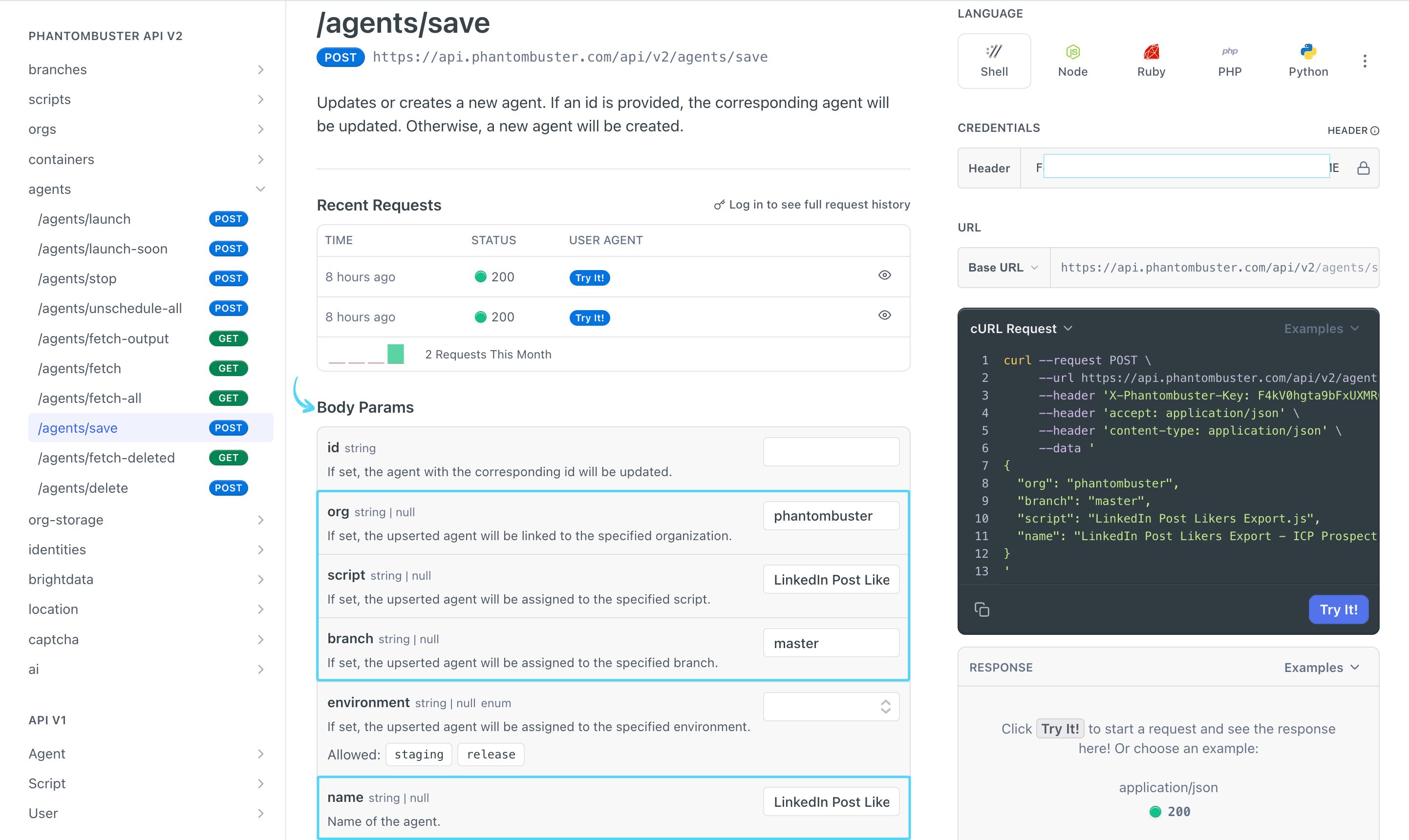Screen dimensions: 1409x840
Task: Open /agents/save endpoint in sidebar
Action: (150, 428)
